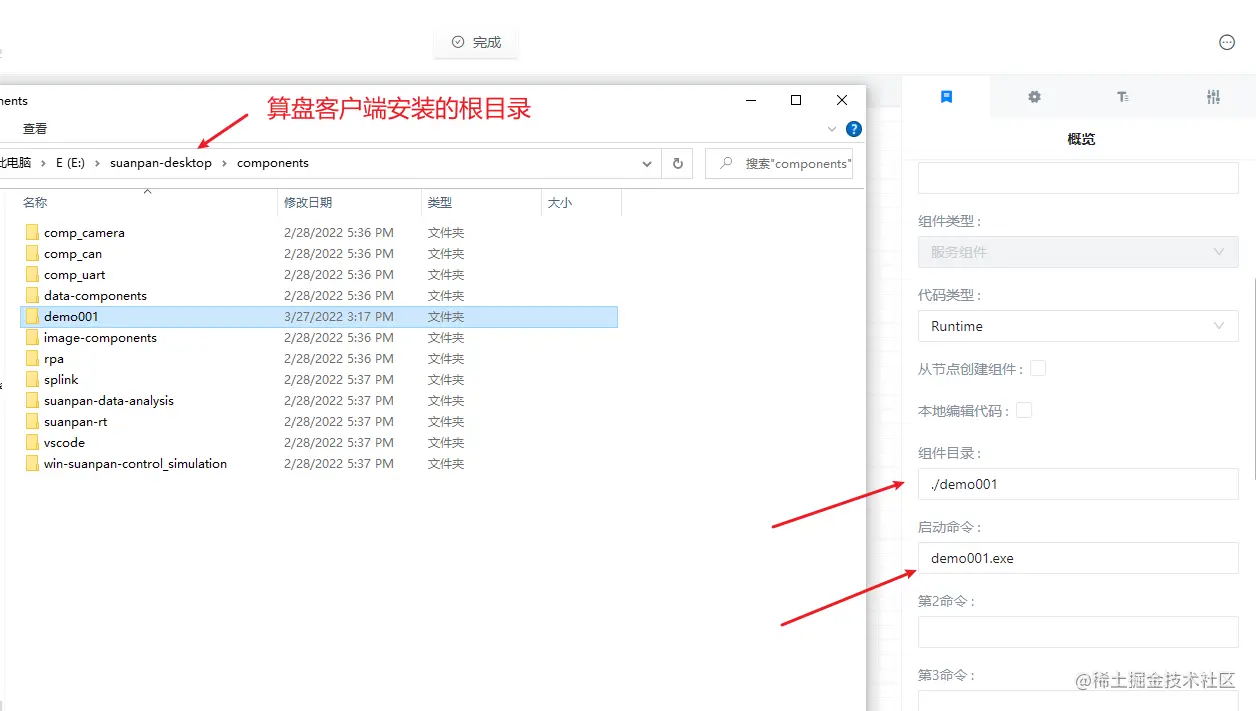
Task: Click the suanpan-rt folder icon
Action: click(33, 422)
